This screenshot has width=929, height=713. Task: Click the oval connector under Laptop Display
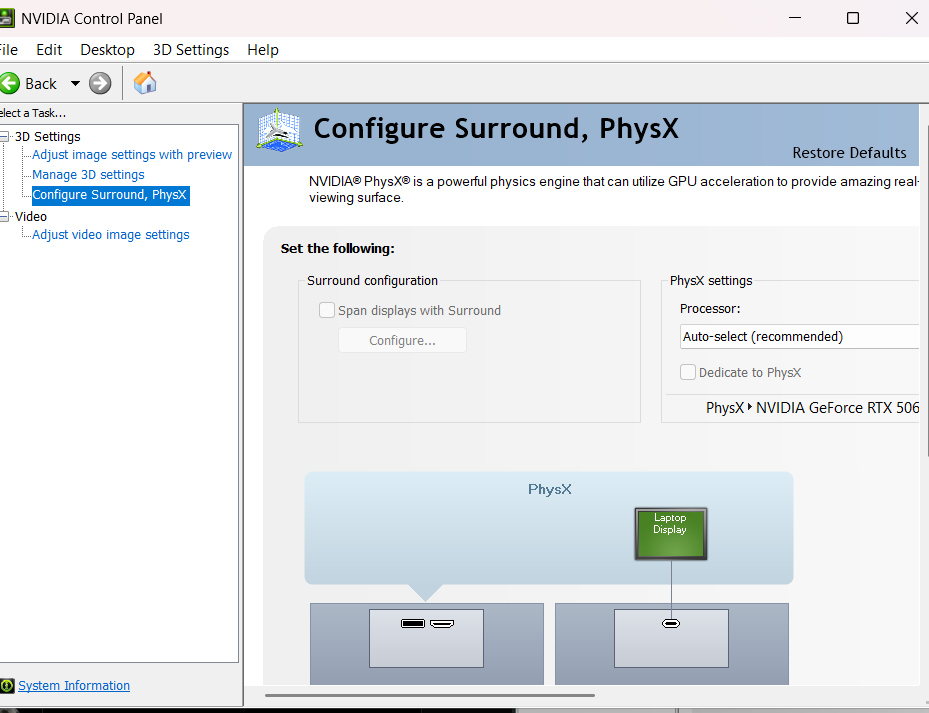[x=671, y=624]
